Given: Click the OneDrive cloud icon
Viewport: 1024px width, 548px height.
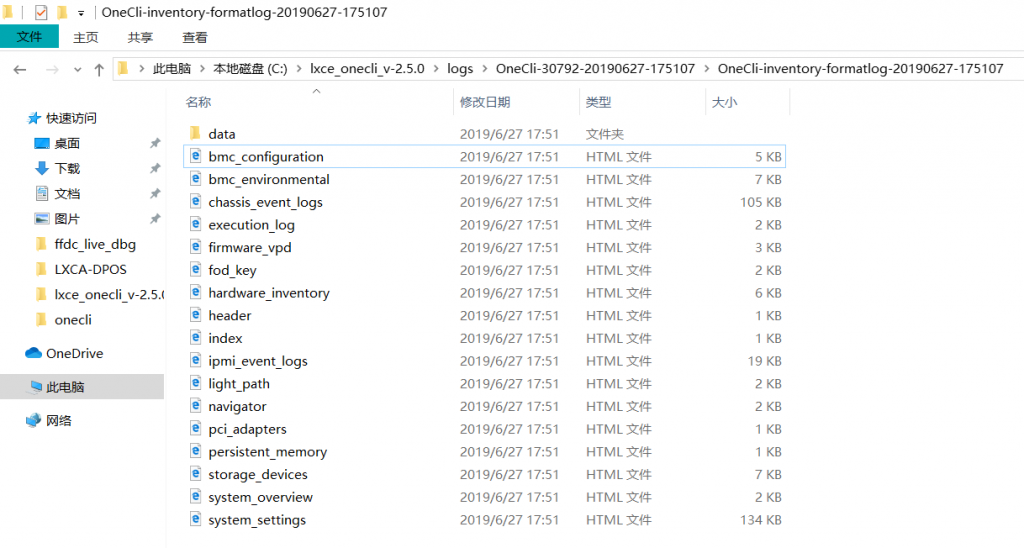Looking at the screenshot, I should click(x=33, y=353).
